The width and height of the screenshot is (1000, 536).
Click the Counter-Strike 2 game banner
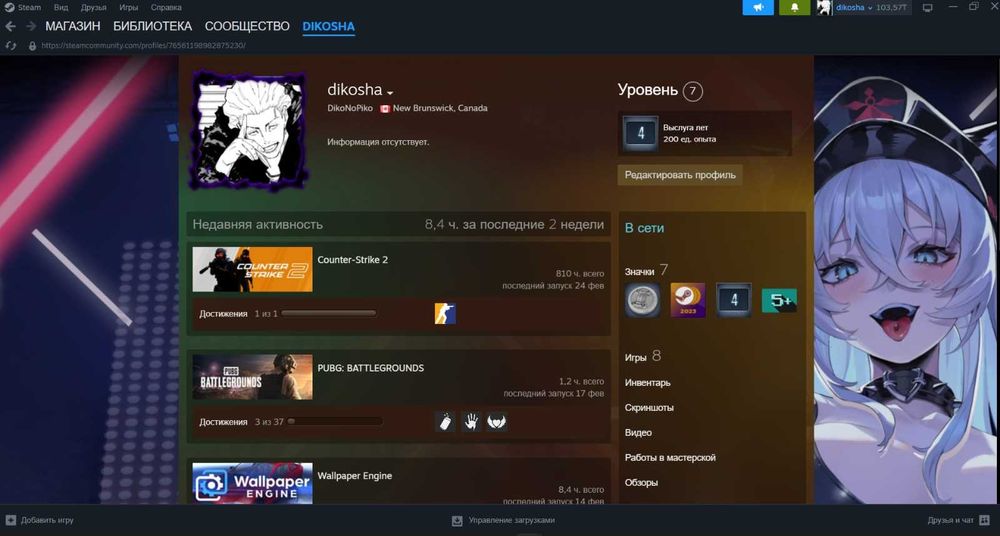[x=253, y=269]
